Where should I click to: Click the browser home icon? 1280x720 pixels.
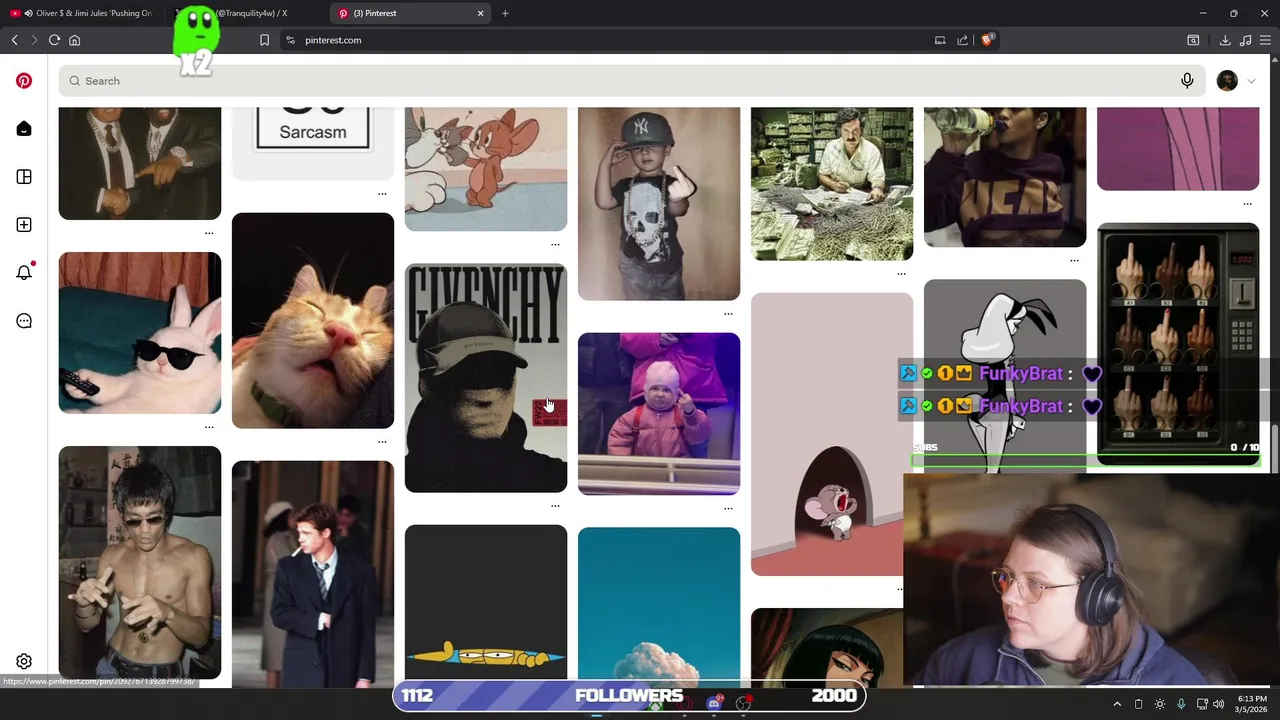click(x=74, y=40)
